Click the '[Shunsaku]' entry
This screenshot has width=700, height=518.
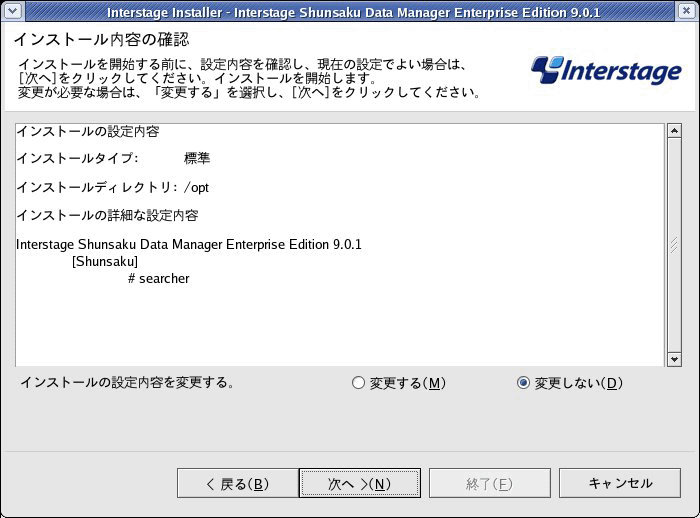105,261
